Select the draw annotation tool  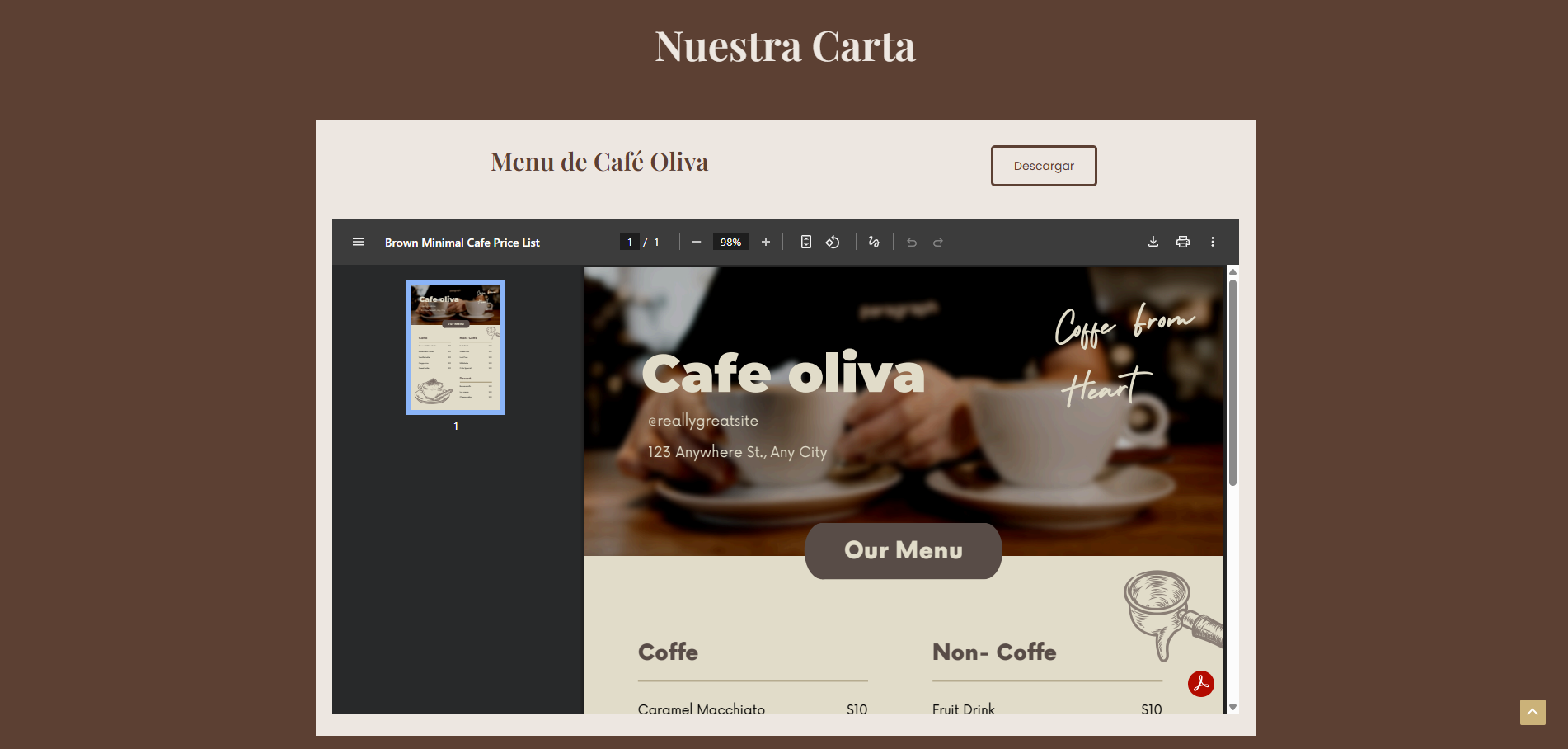click(x=875, y=242)
